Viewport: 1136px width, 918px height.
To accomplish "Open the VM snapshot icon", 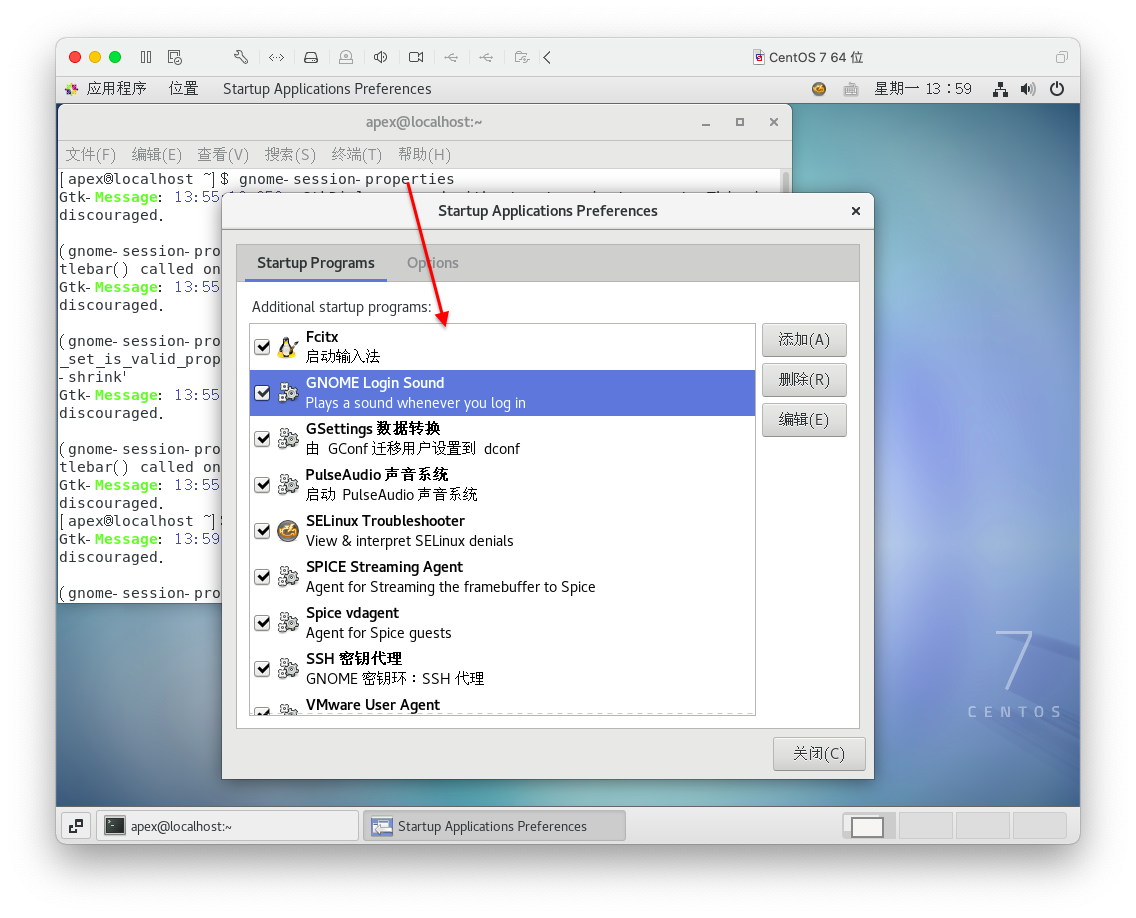I will click(175, 57).
